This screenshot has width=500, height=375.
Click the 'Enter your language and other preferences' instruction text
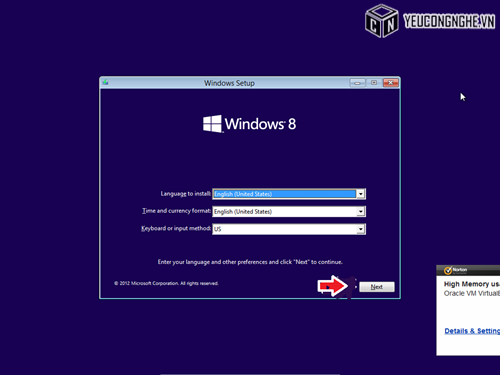pyautogui.click(x=250, y=262)
